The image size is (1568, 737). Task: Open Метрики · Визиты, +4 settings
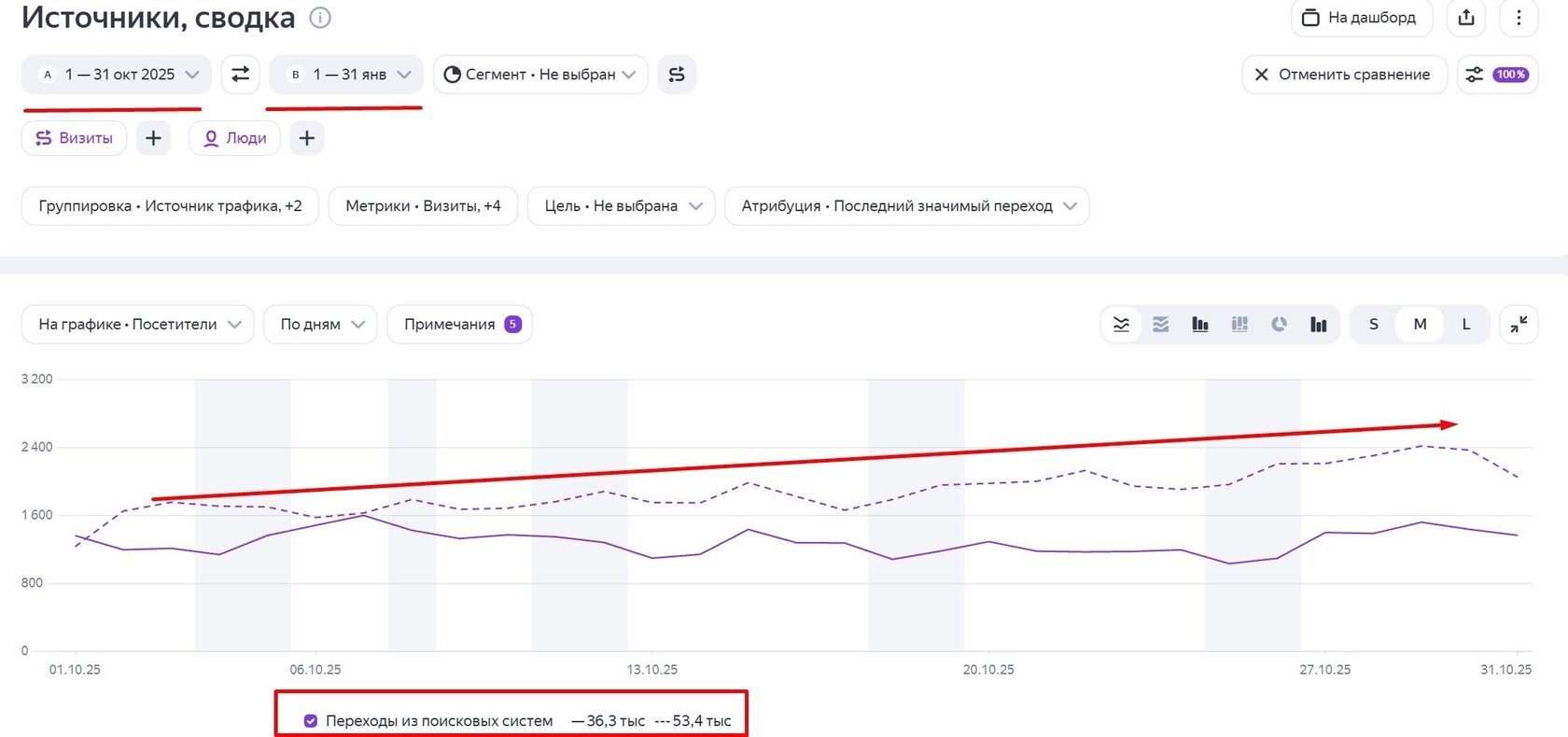423,206
